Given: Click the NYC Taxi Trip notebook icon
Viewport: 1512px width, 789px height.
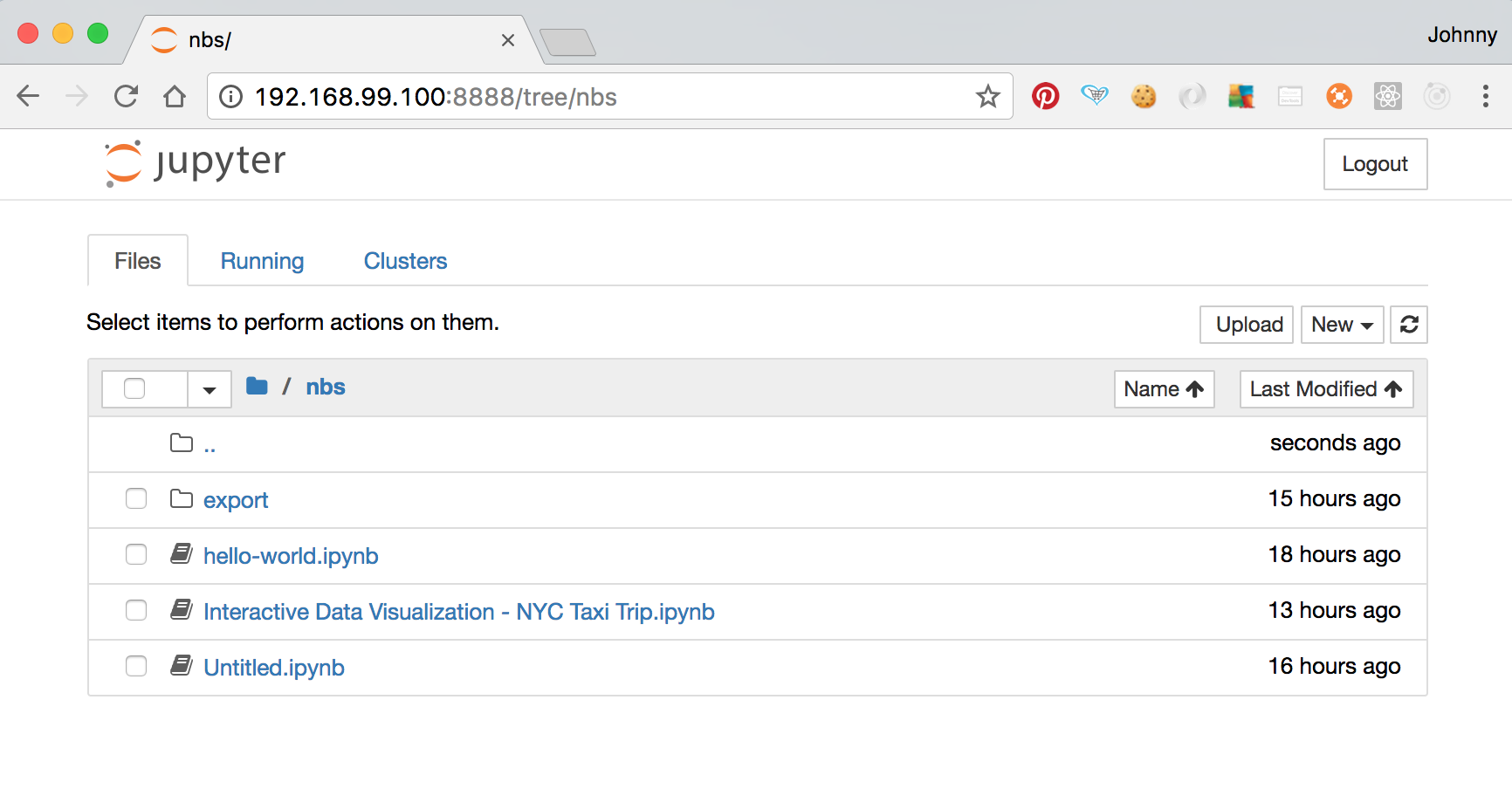Looking at the screenshot, I should pos(182,609).
